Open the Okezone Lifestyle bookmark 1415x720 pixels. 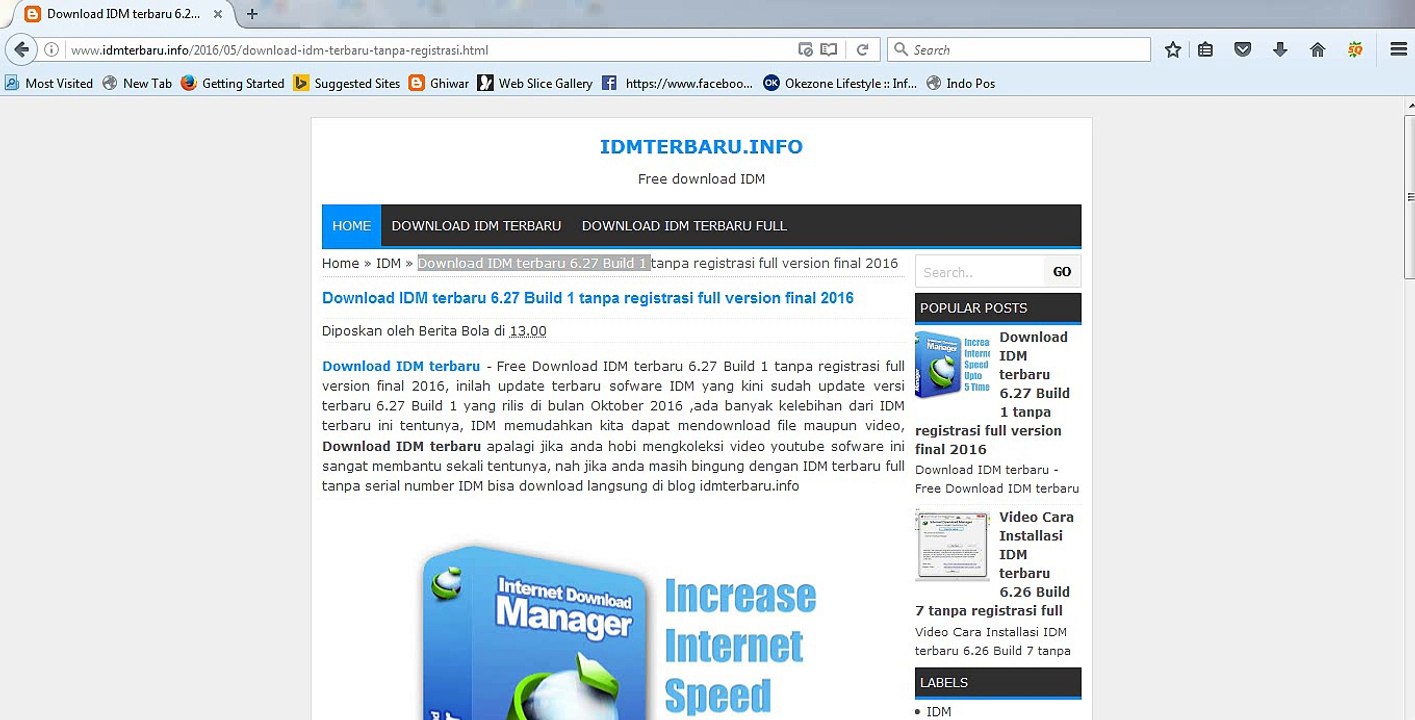coord(840,83)
